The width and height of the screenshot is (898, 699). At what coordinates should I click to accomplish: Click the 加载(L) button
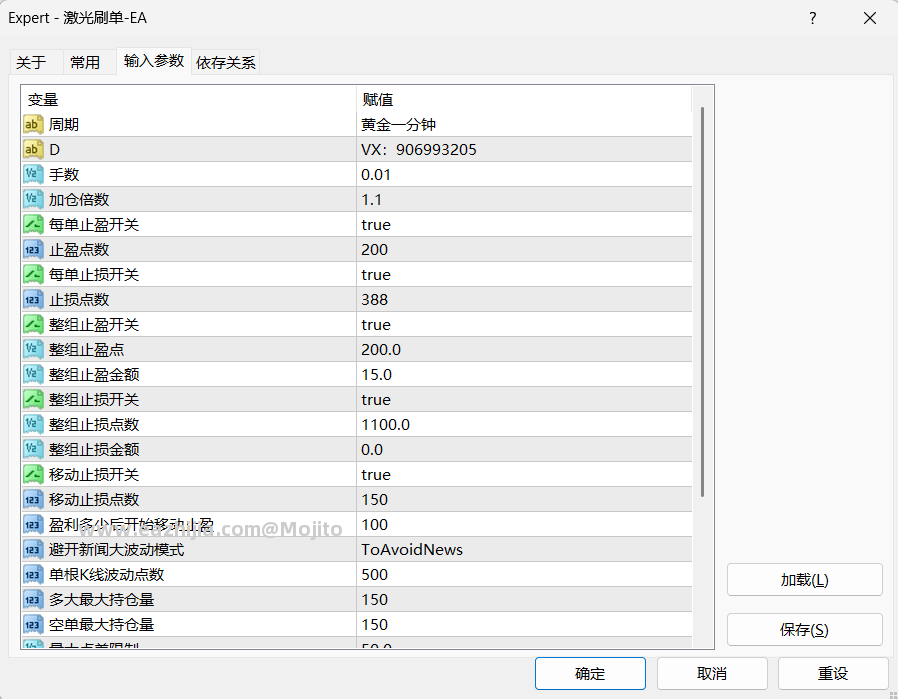(805, 580)
